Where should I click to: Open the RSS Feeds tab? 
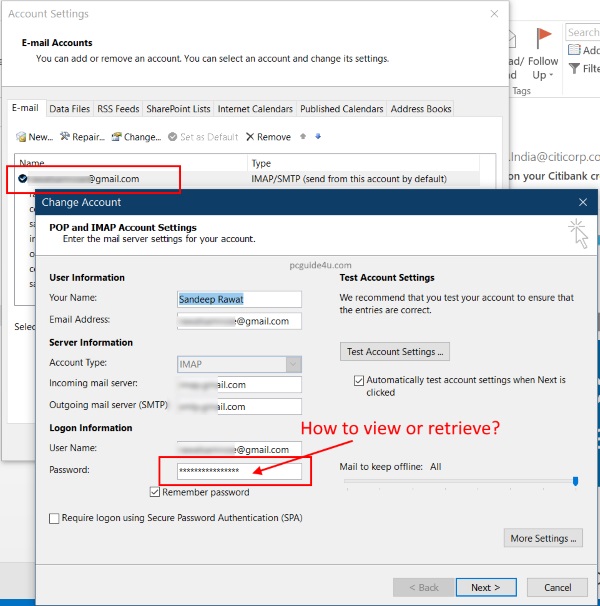tap(118, 109)
